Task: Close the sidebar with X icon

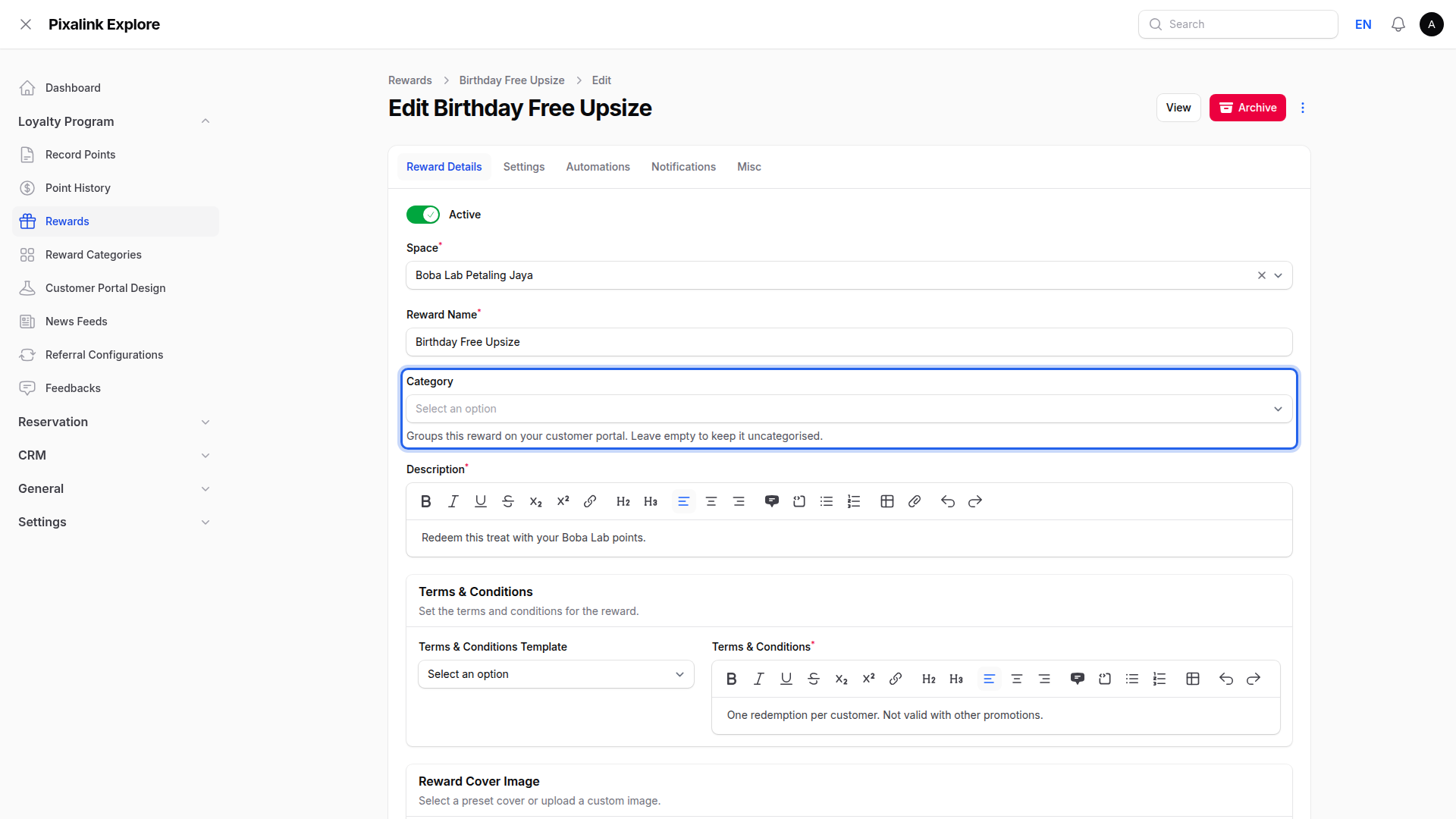Action: (x=26, y=24)
